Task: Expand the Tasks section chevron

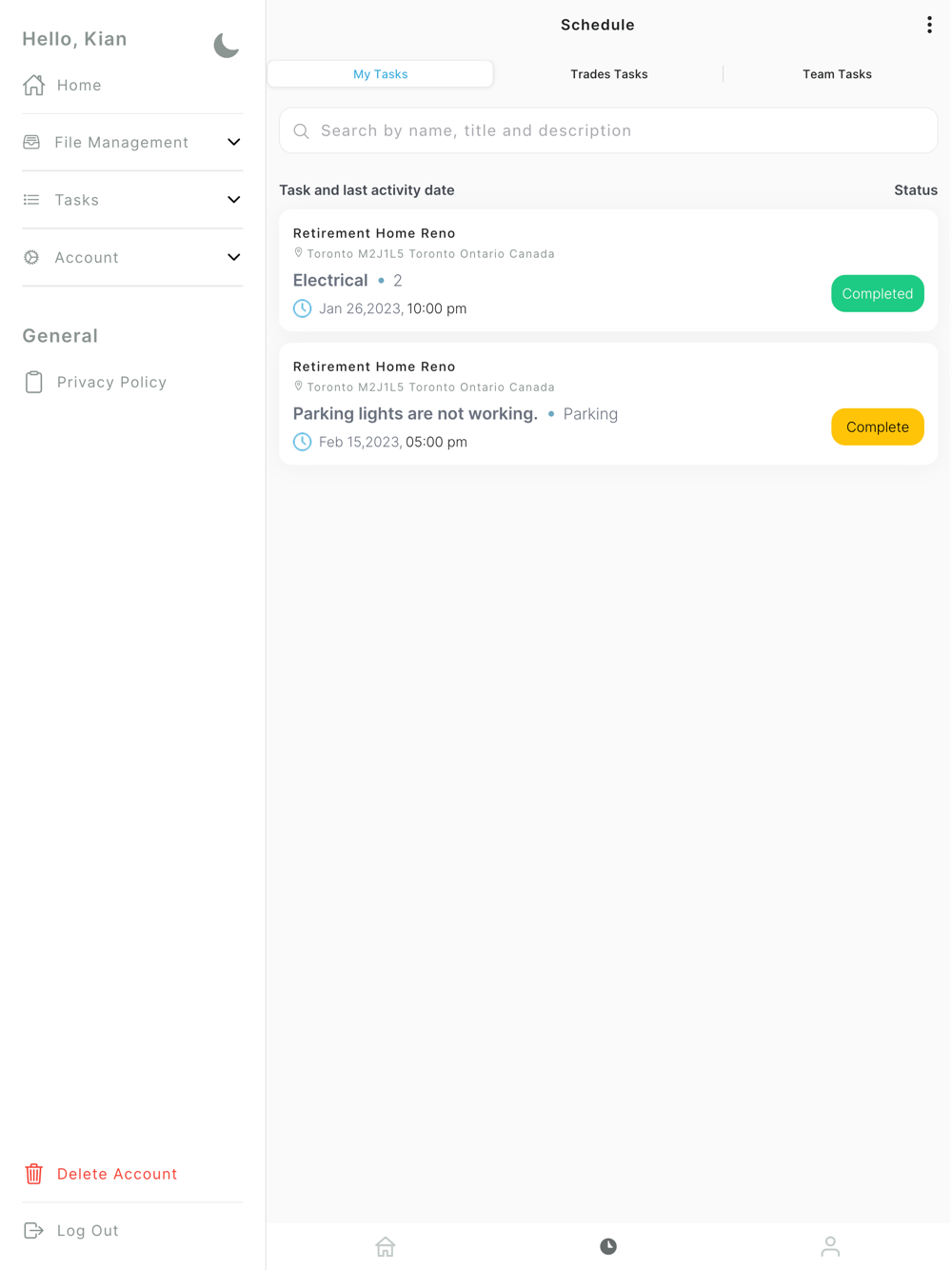Action: (x=234, y=200)
